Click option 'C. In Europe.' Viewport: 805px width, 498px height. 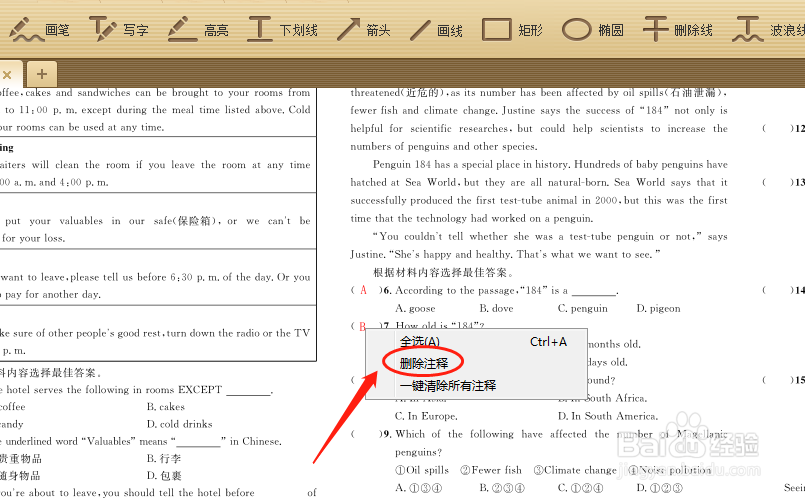(426, 416)
